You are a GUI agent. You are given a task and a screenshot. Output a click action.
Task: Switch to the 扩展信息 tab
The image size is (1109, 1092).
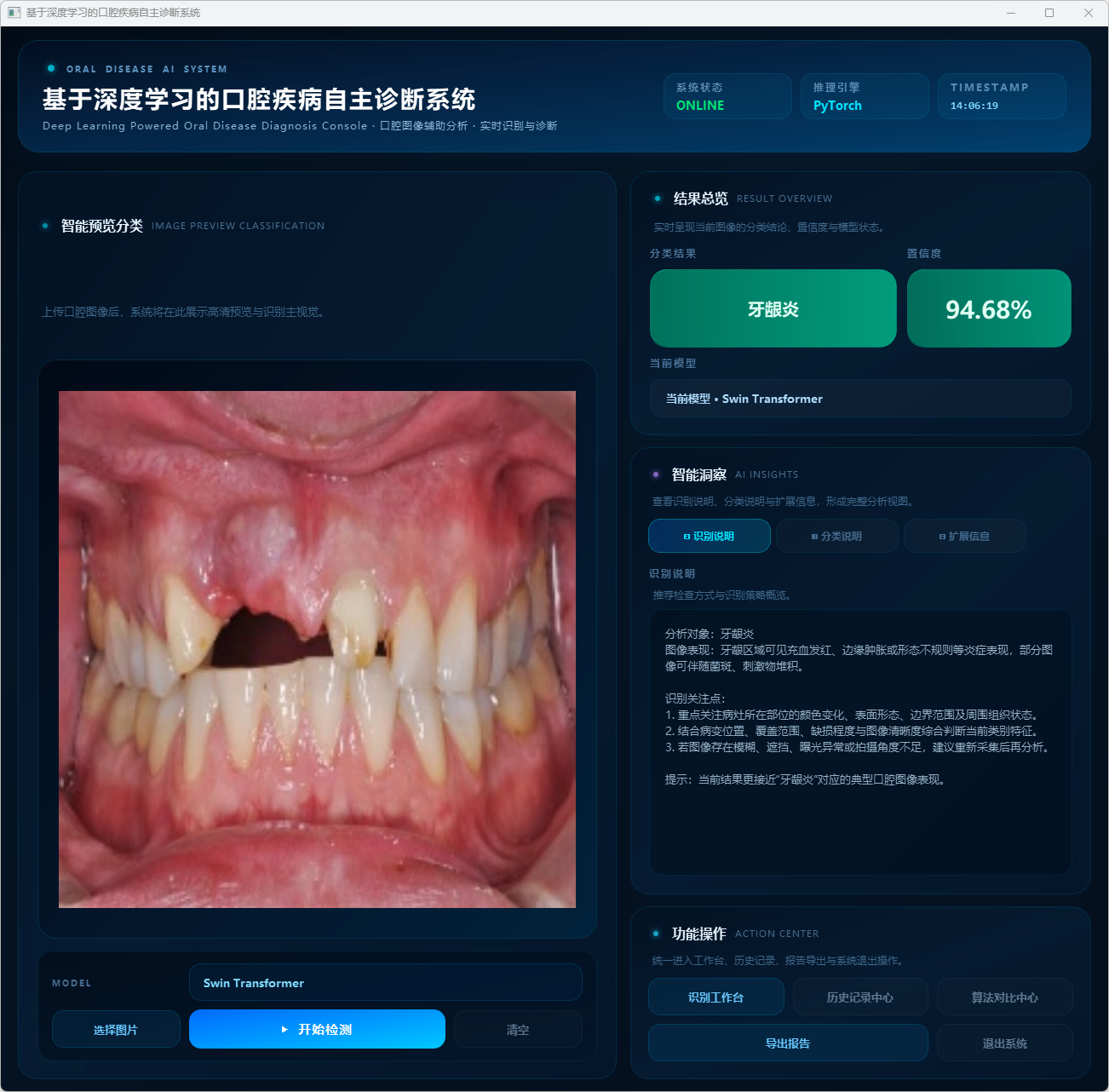tap(964, 537)
